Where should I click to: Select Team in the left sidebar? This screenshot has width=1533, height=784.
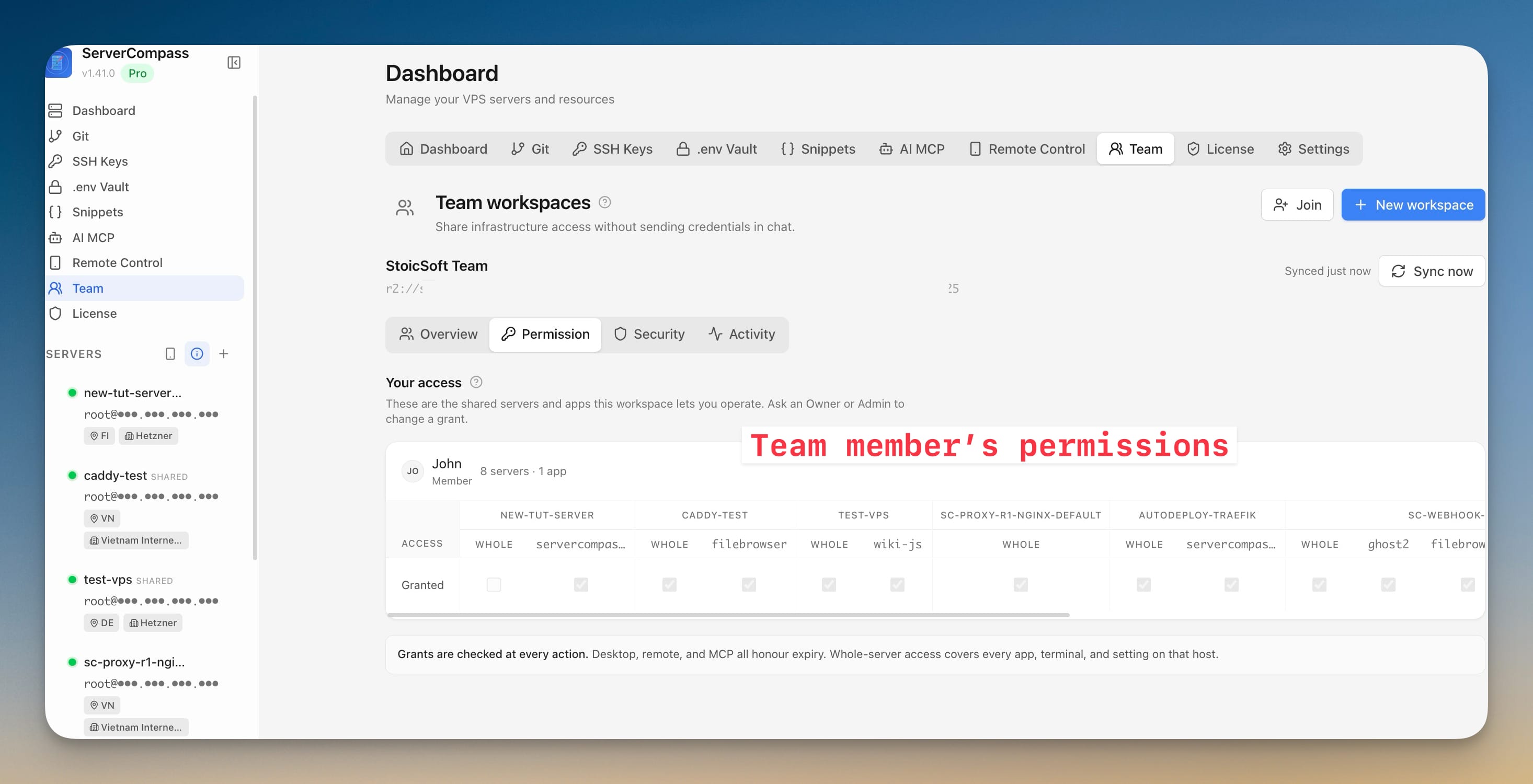(145, 288)
